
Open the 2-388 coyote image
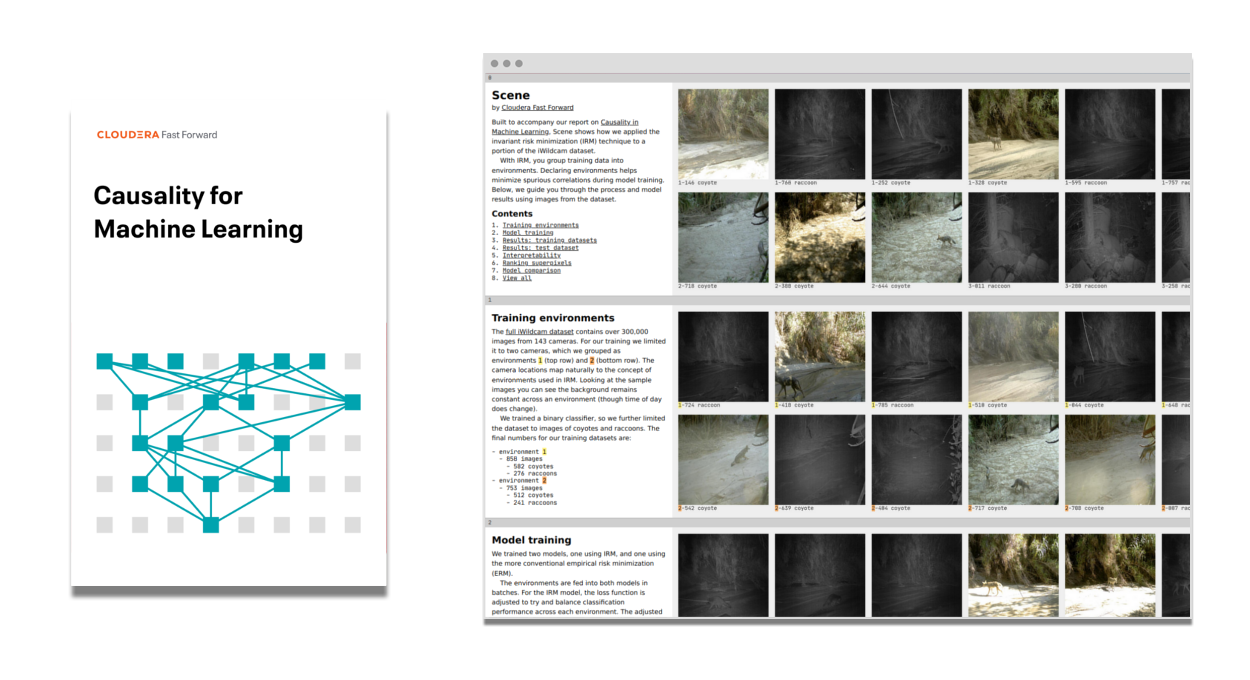pyautogui.click(x=820, y=237)
